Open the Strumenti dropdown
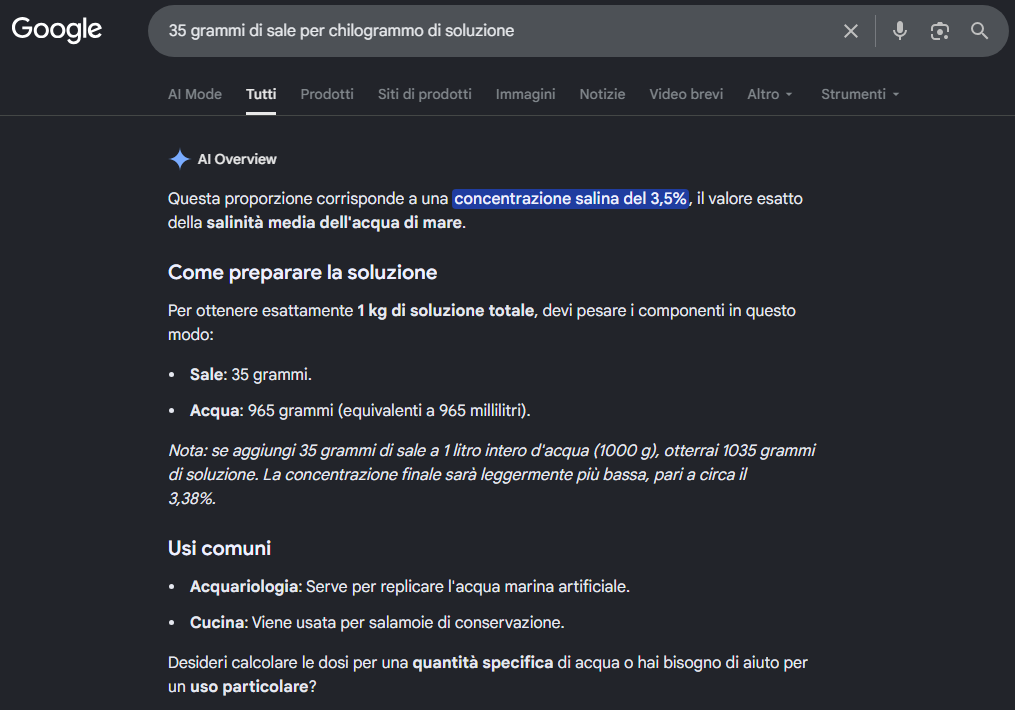The height and width of the screenshot is (710, 1015). 860,94
